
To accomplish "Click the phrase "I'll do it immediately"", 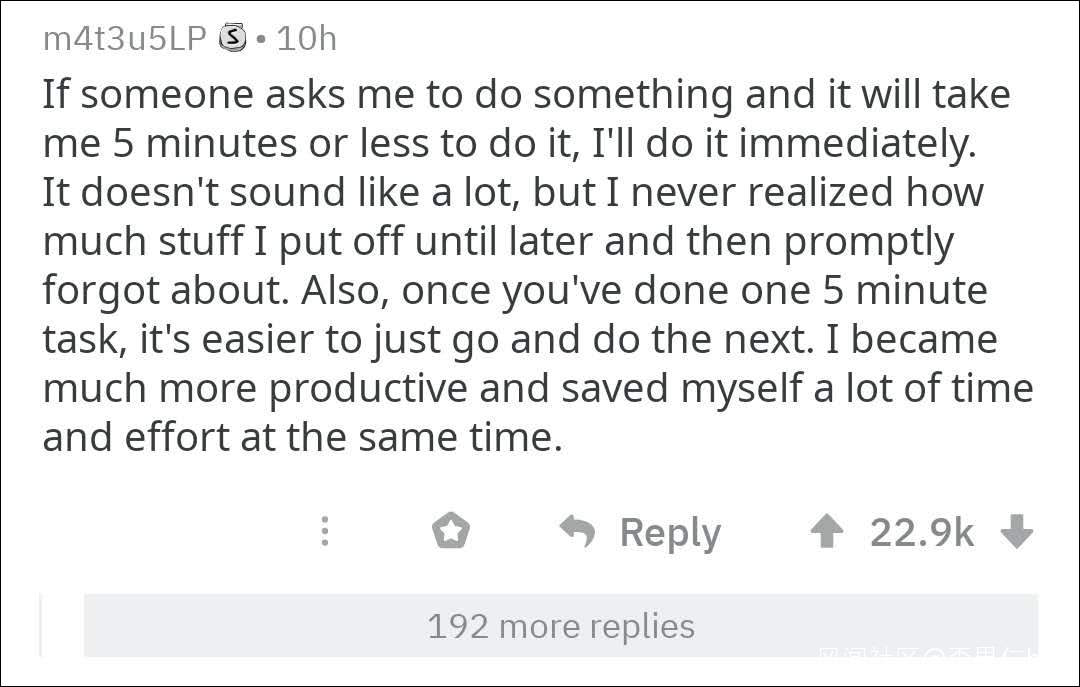I will tap(783, 144).
